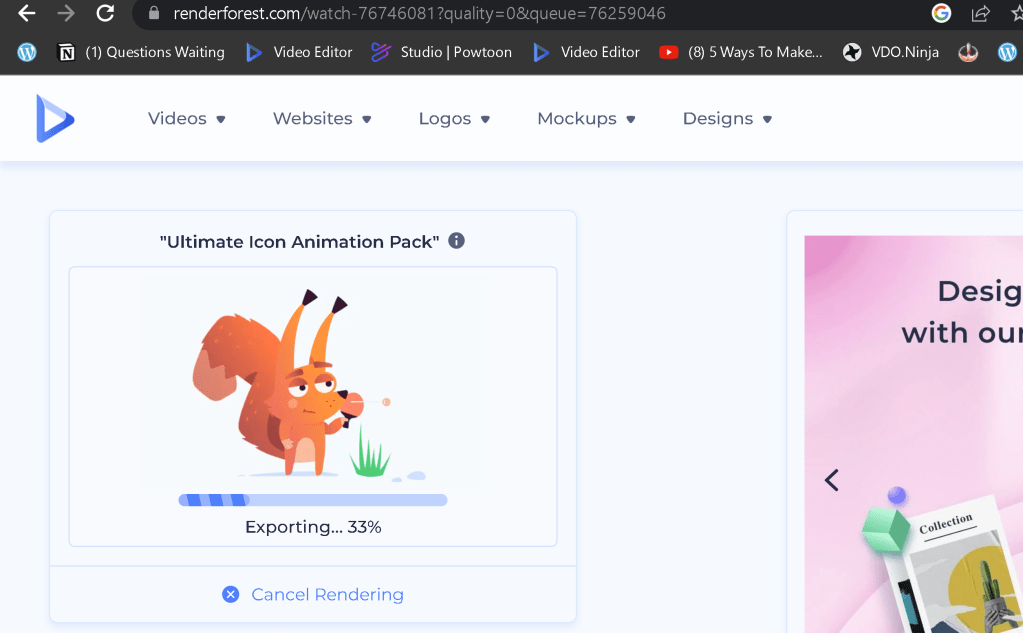Click the info icon beside Ultimate Icon Animation Pack
1023x633 pixels.
coord(456,241)
